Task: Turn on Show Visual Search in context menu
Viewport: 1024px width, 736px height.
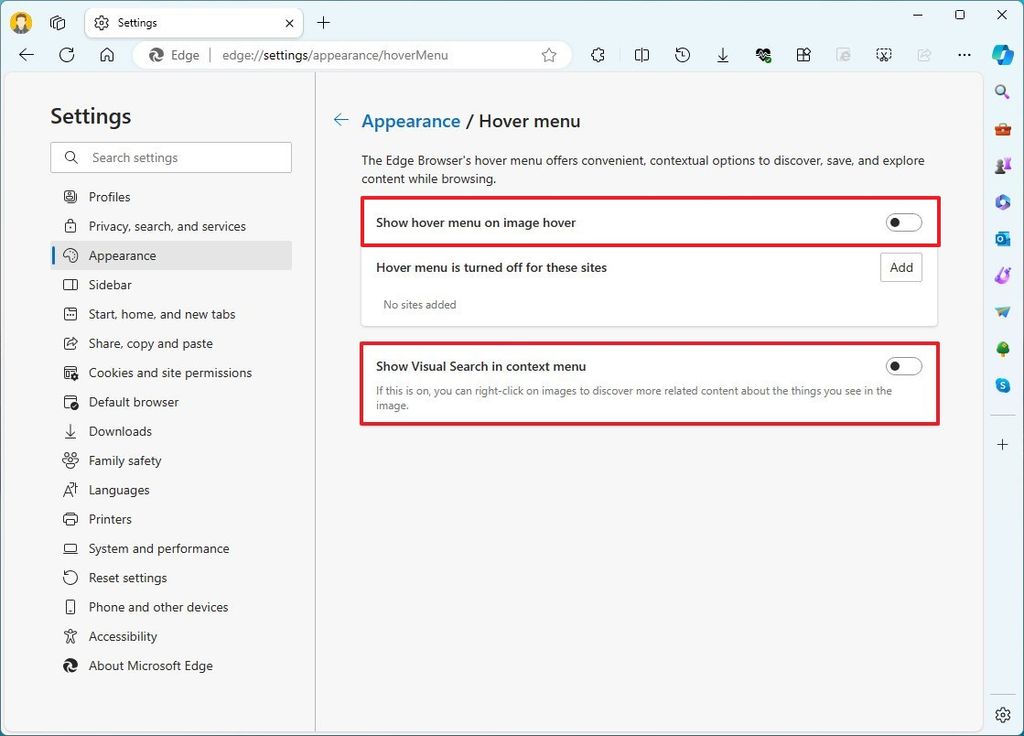Action: (x=903, y=366)
